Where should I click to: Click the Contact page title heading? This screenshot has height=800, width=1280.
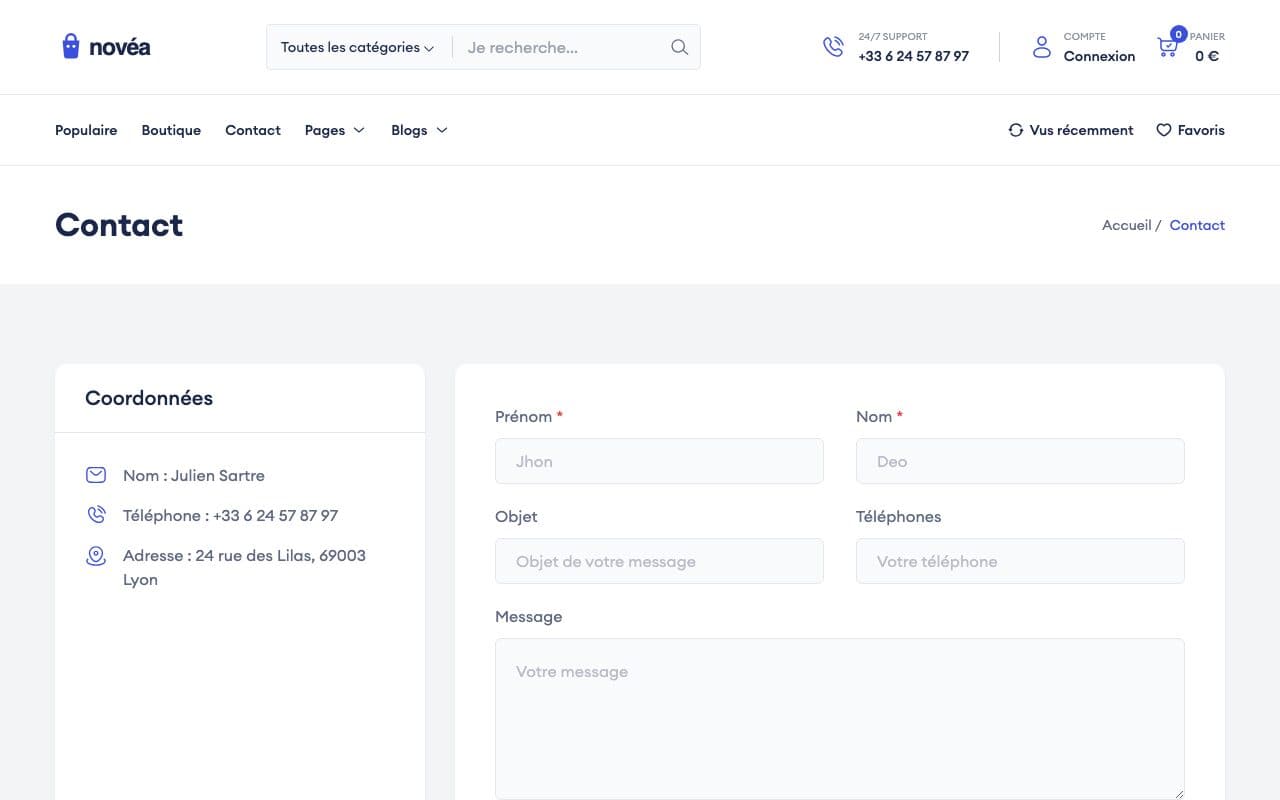119,225
